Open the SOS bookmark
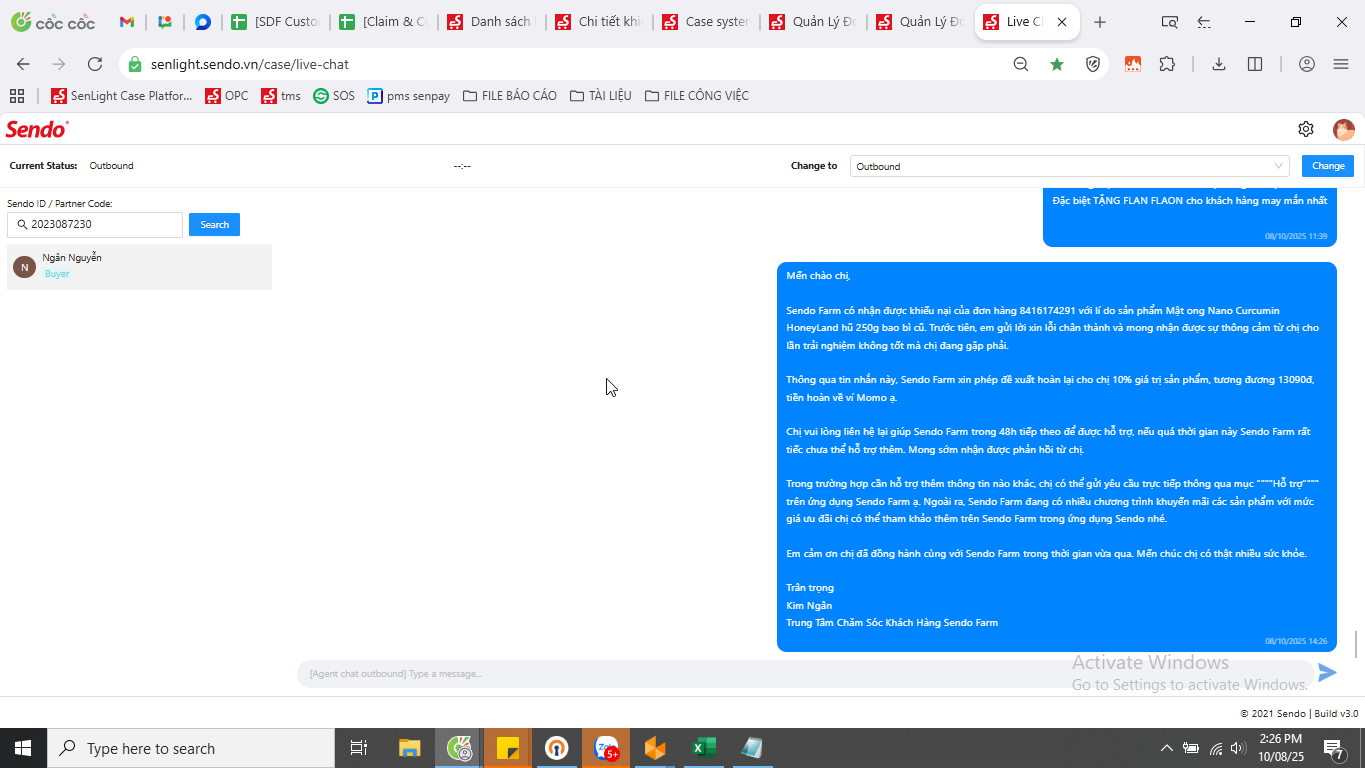 pyautogui.click(x=334, y=96)
